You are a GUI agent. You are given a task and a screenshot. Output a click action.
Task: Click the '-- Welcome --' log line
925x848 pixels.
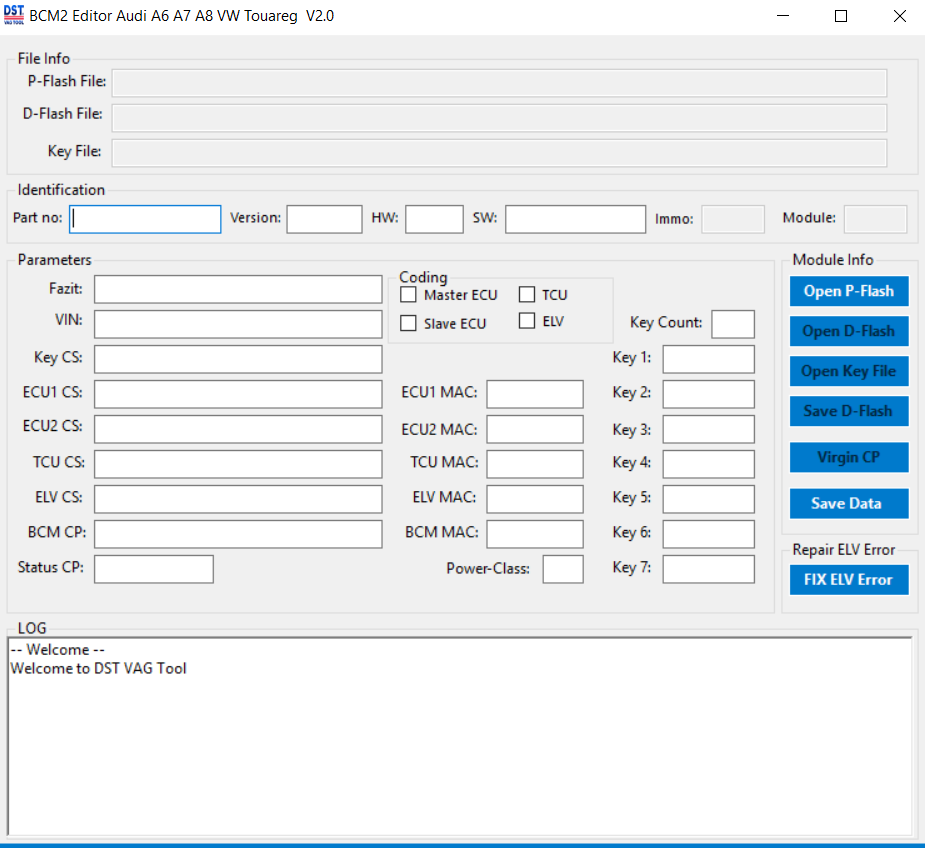tap(57, 650)
